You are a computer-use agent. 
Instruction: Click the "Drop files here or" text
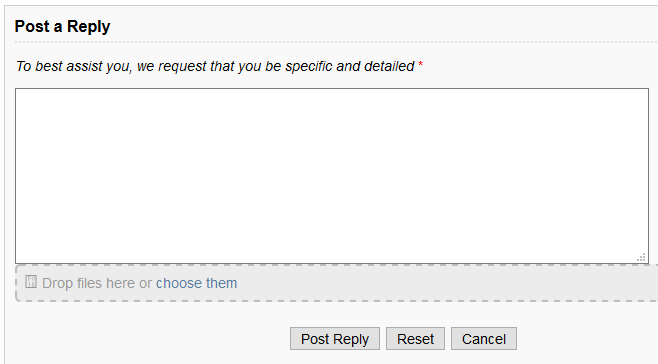97,283
